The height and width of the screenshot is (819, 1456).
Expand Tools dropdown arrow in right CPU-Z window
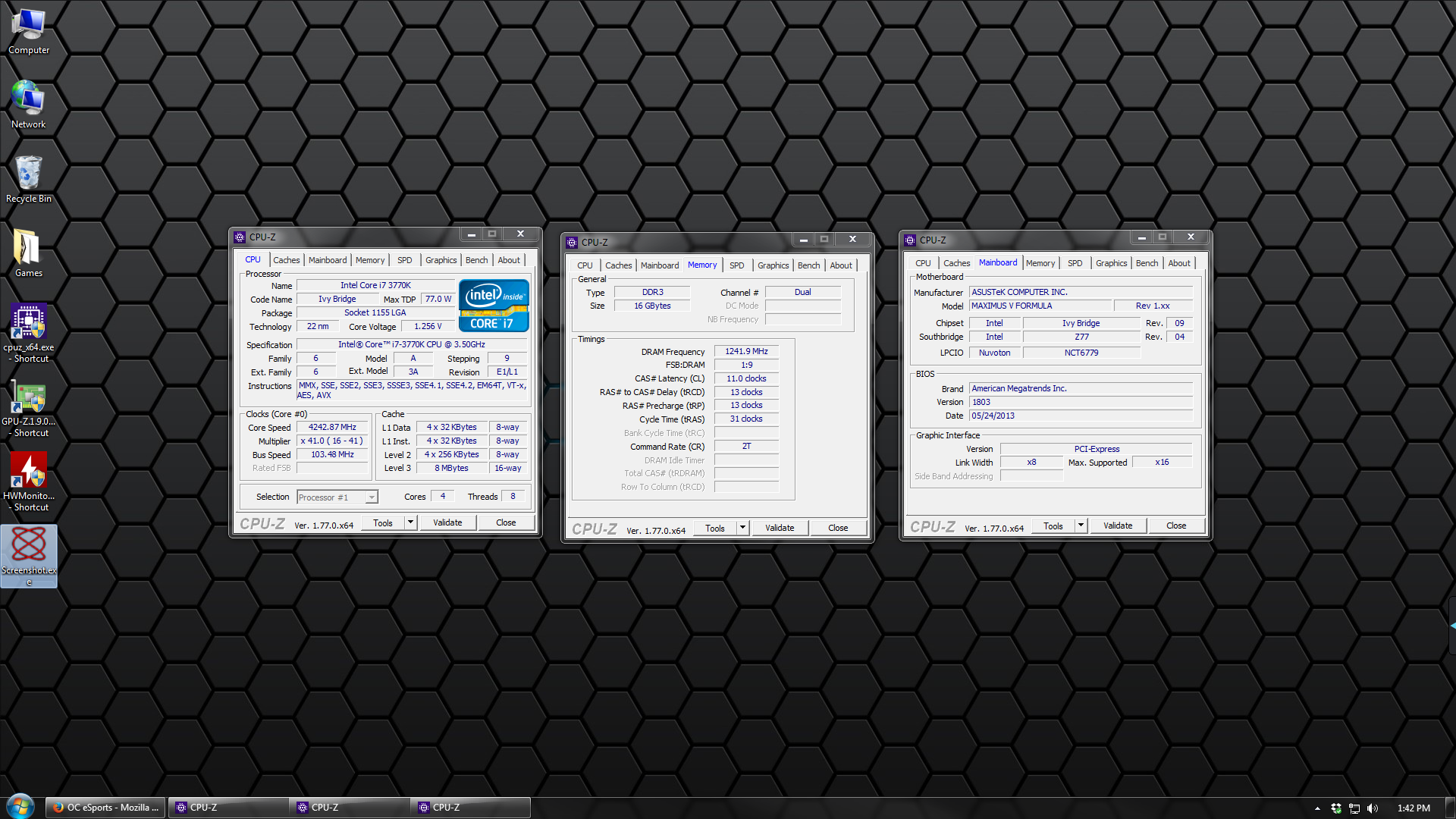[x=1081, y=526]
